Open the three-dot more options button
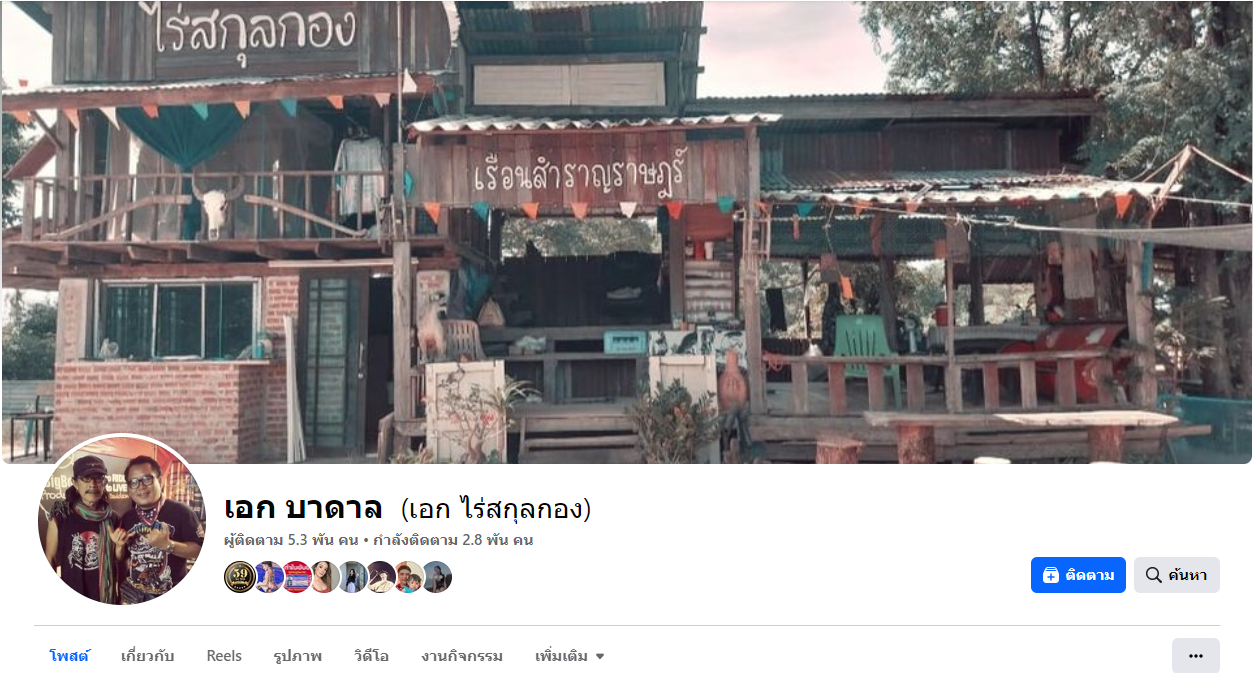Screen dimensions: 1253x673 point(1196,656)
